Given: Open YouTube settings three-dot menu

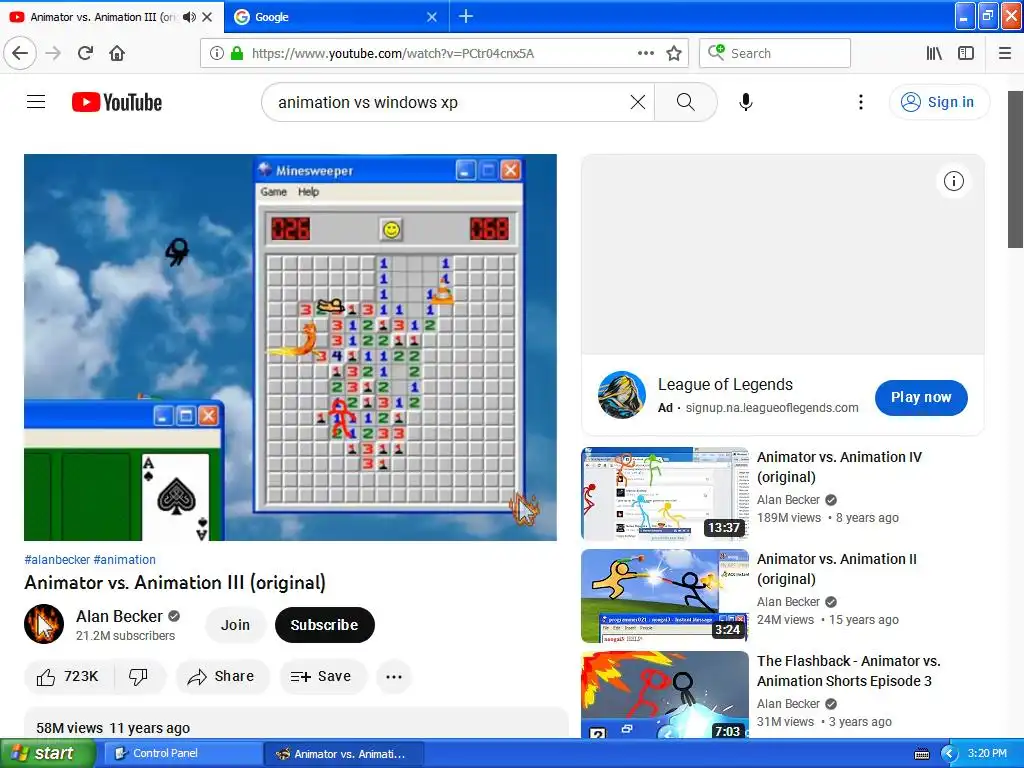Looking at the screenshot, I should pos(861,102).
